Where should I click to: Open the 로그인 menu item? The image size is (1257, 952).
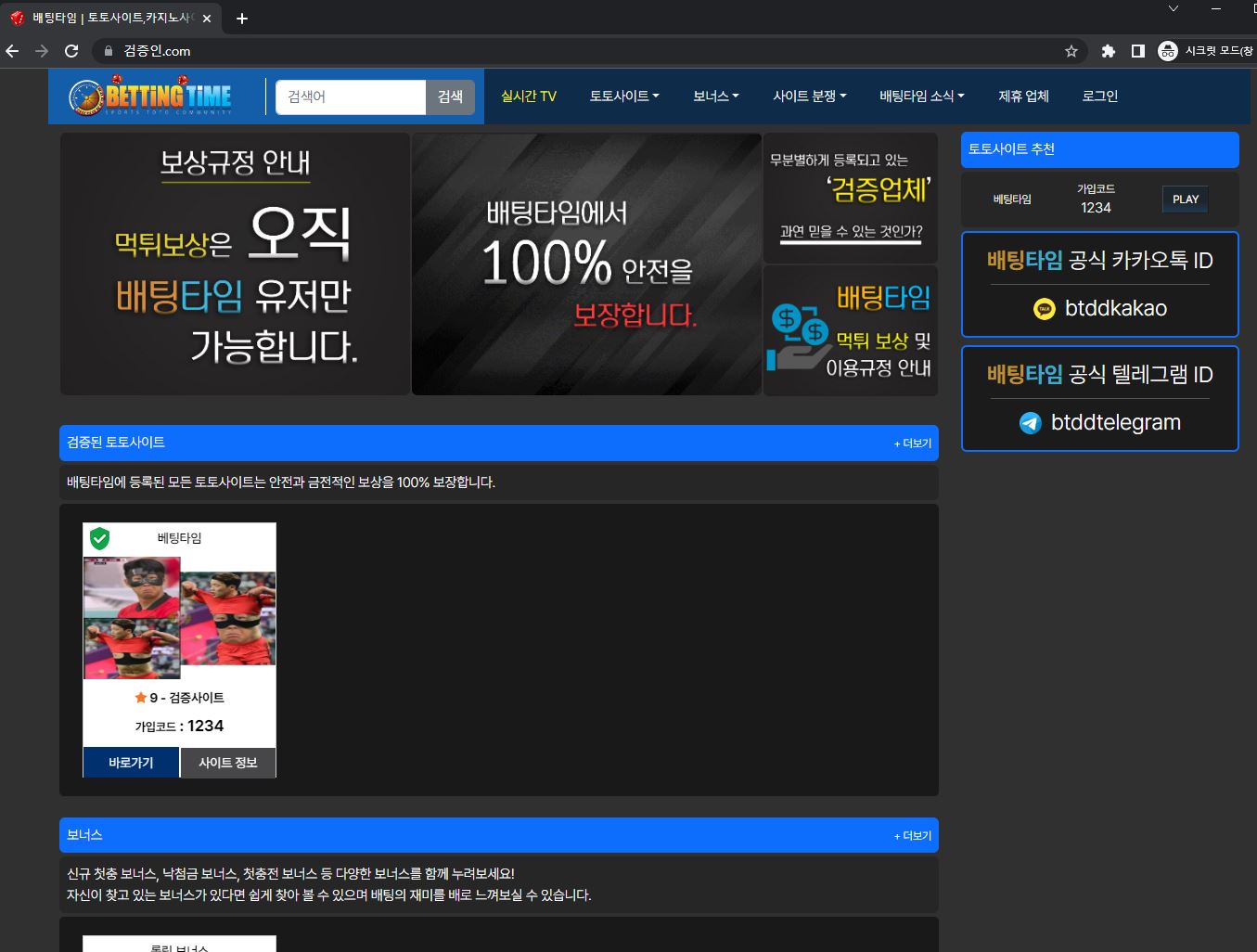(1100, 96)
